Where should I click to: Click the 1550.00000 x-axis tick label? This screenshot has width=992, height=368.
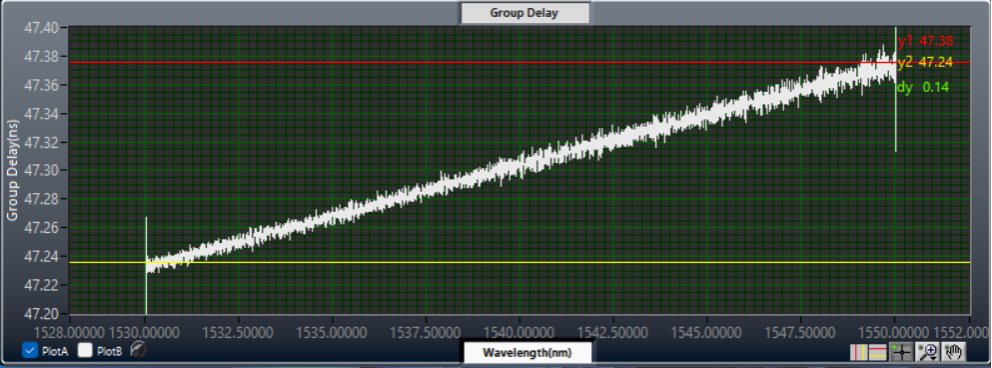pos(894,332)
